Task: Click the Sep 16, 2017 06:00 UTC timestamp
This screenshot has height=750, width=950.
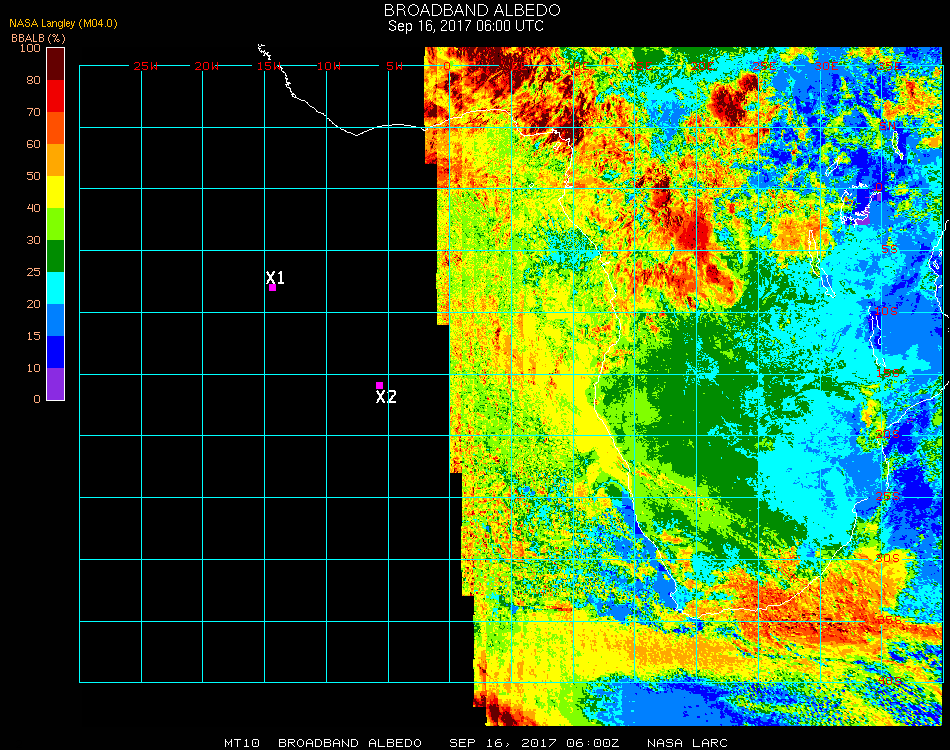Action: (x=466, y=26)
